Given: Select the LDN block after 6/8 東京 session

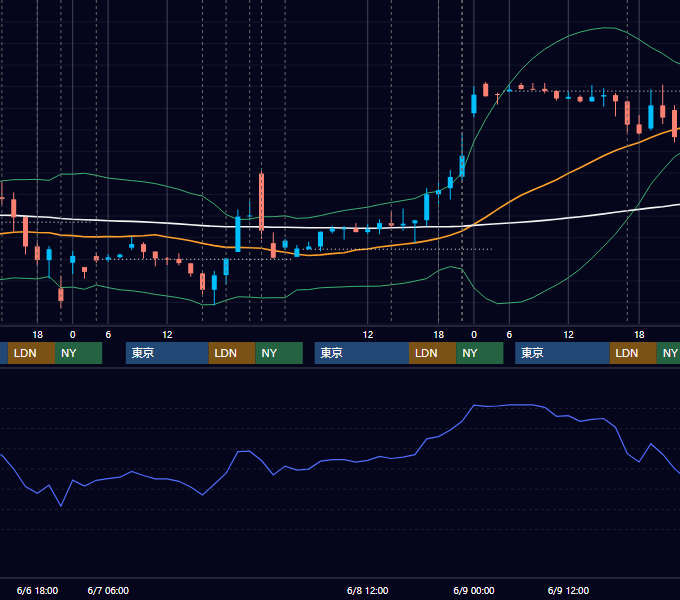Looking at the screenshot, I should 432,353.
